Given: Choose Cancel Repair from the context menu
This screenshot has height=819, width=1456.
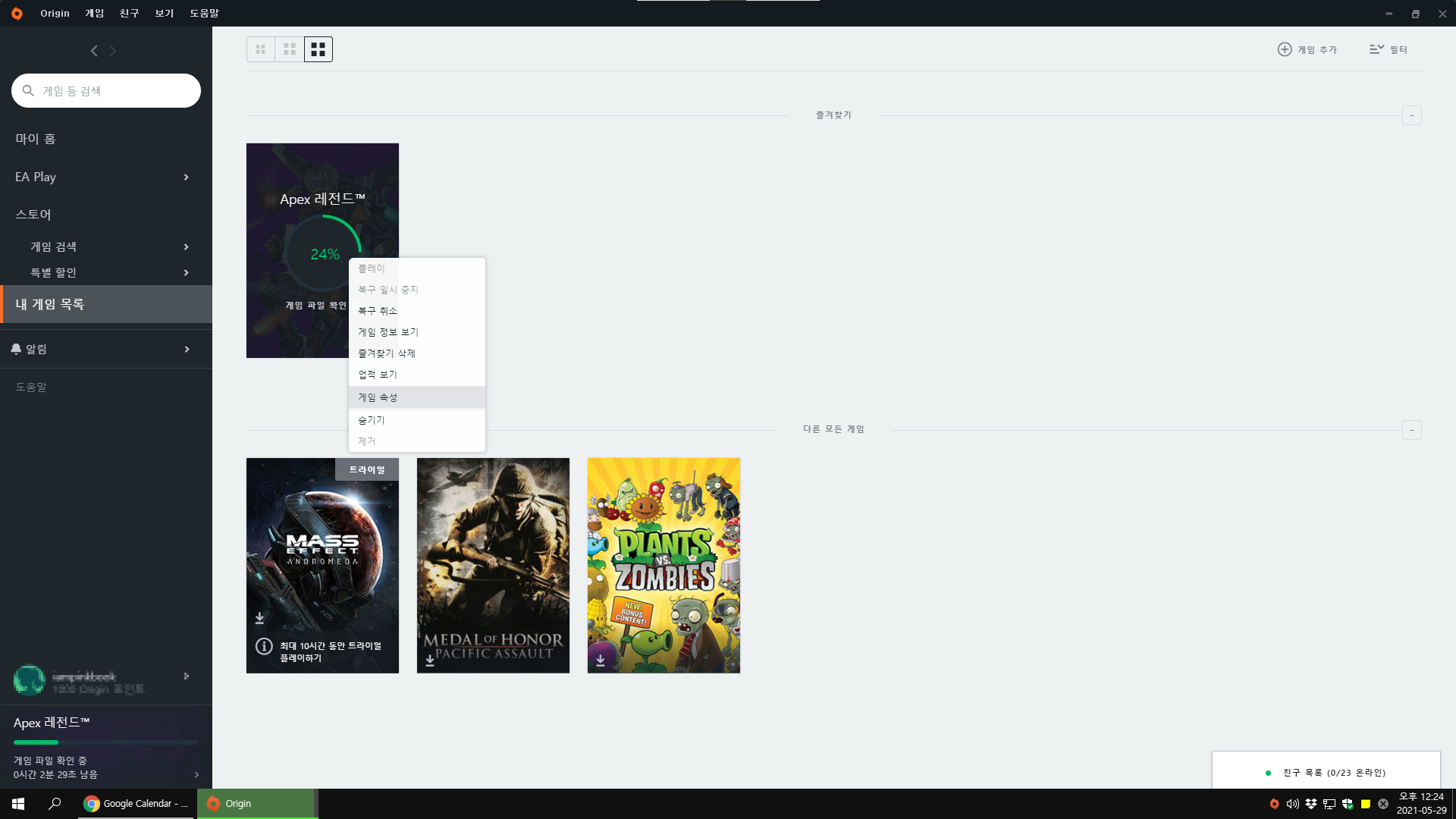Looking at the screenshot, I should coord(378,311).
